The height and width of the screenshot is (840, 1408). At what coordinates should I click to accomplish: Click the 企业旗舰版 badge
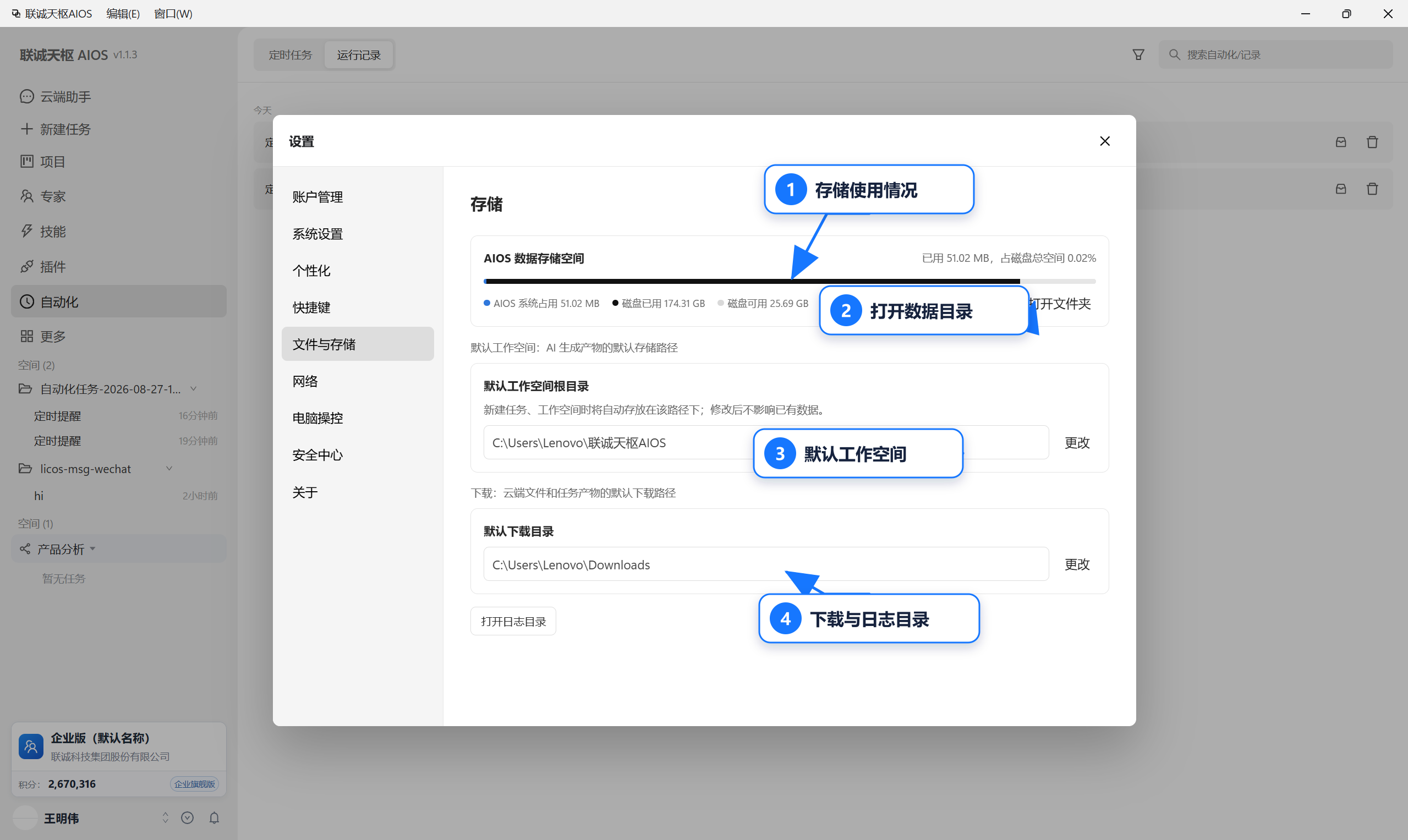click(194, 784)
